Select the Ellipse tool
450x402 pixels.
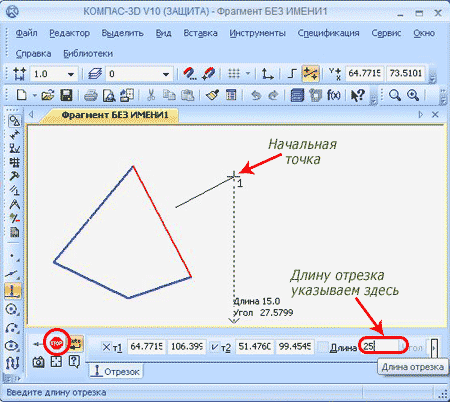point(13,345)
